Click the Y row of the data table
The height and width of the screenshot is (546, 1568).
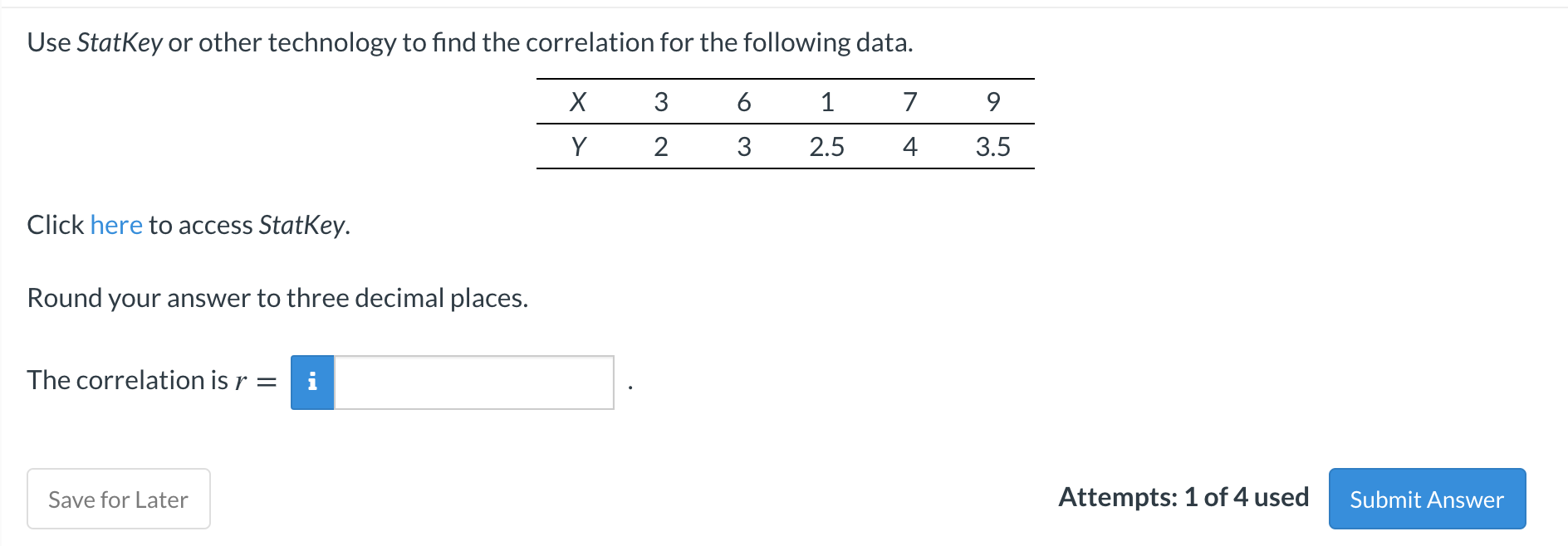pyautogui.click(x=785, y=147)
